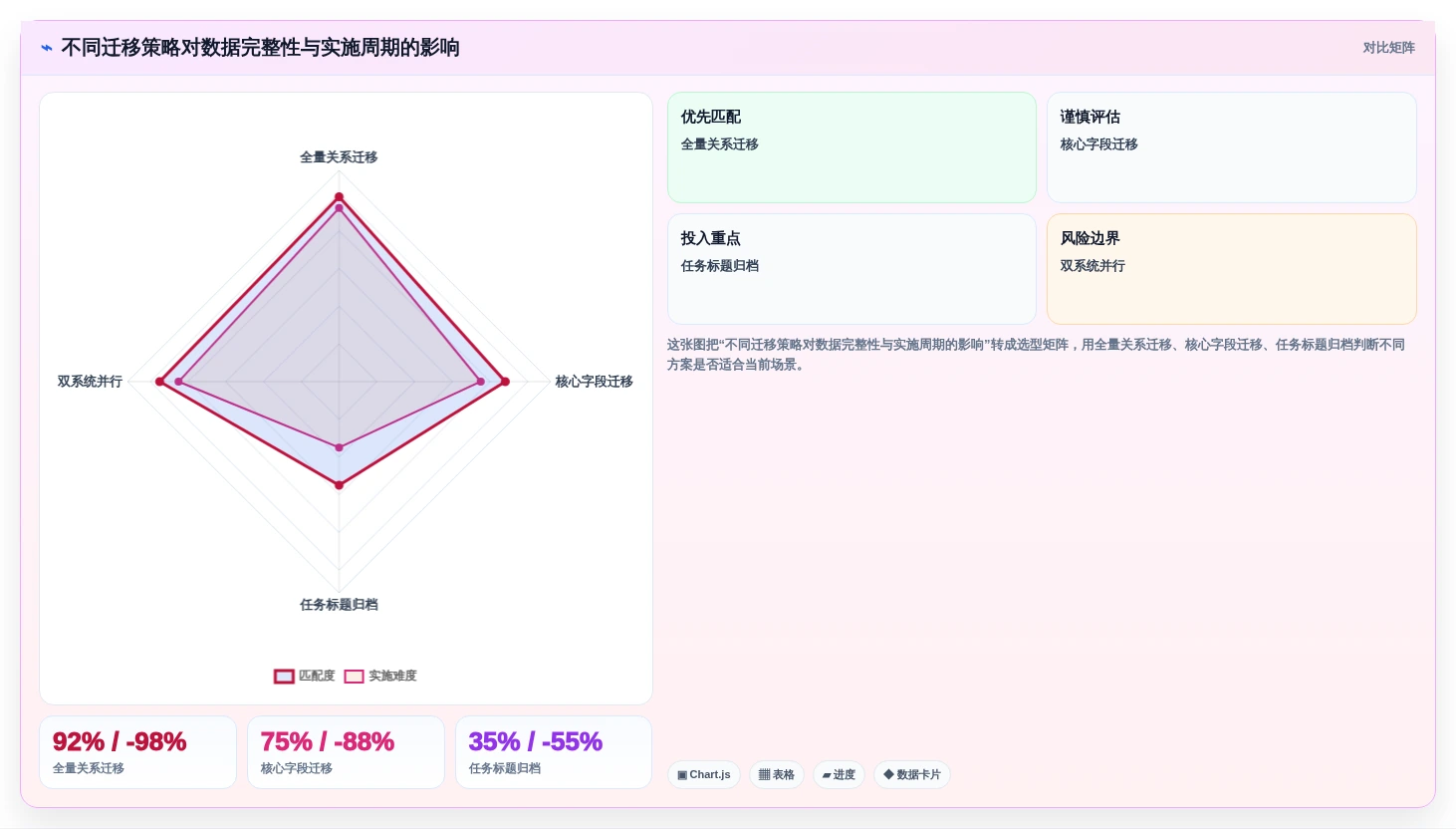The height and width of the screenshot is (829, 1456).
Task: Click the 任务标题归档 radar axis label
Action: pyautogui.click(x=339, y=605)
